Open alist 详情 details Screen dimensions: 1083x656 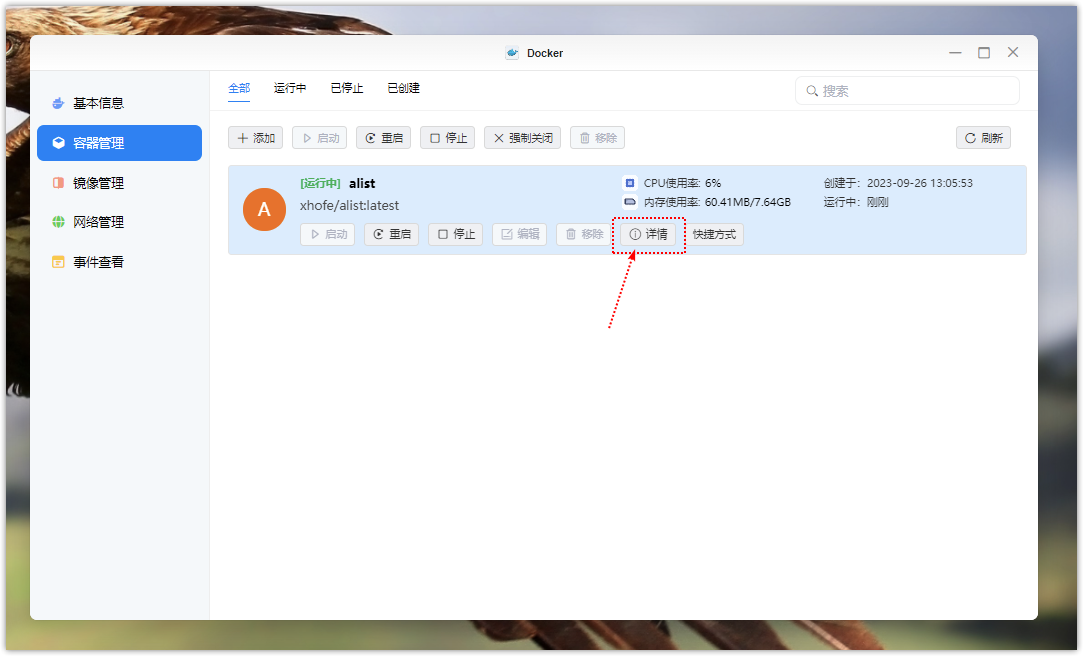(x=648, y=235)
